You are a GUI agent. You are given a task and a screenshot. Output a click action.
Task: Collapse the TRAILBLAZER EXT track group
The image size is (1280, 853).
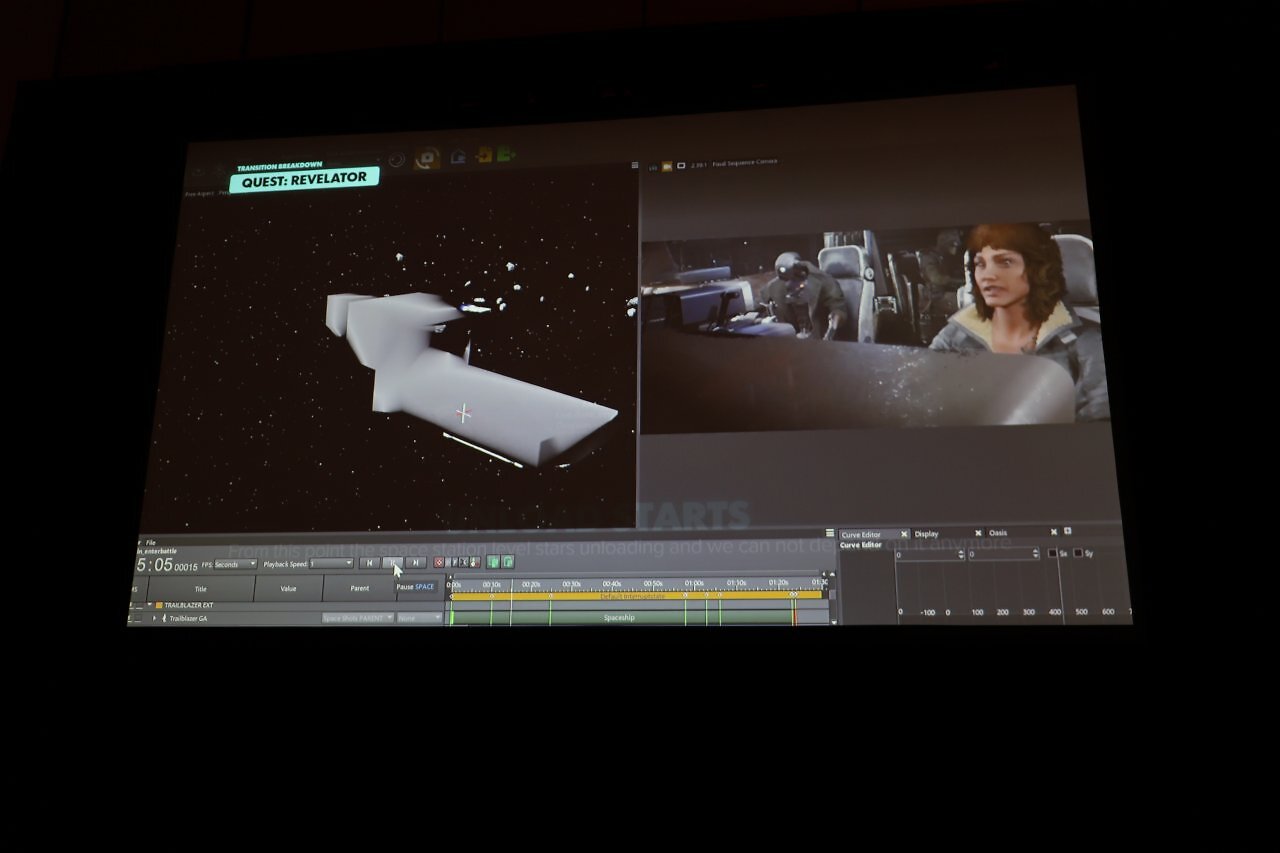(x=150, y=605)
